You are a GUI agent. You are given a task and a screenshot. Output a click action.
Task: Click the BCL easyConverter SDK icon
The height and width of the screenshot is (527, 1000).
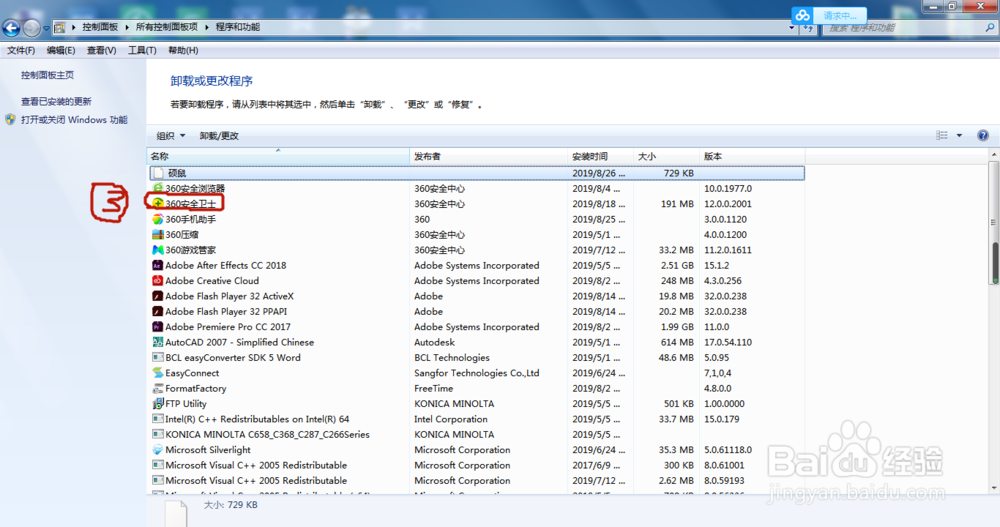pyautogui.click(x=158, y=357)
